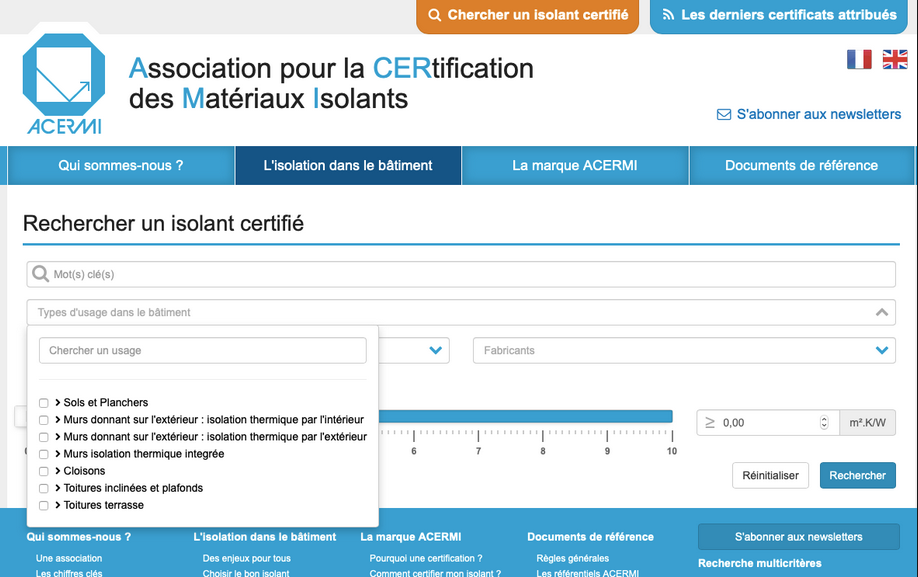Click the m².K/W unit label

click(x=868, y=423)
